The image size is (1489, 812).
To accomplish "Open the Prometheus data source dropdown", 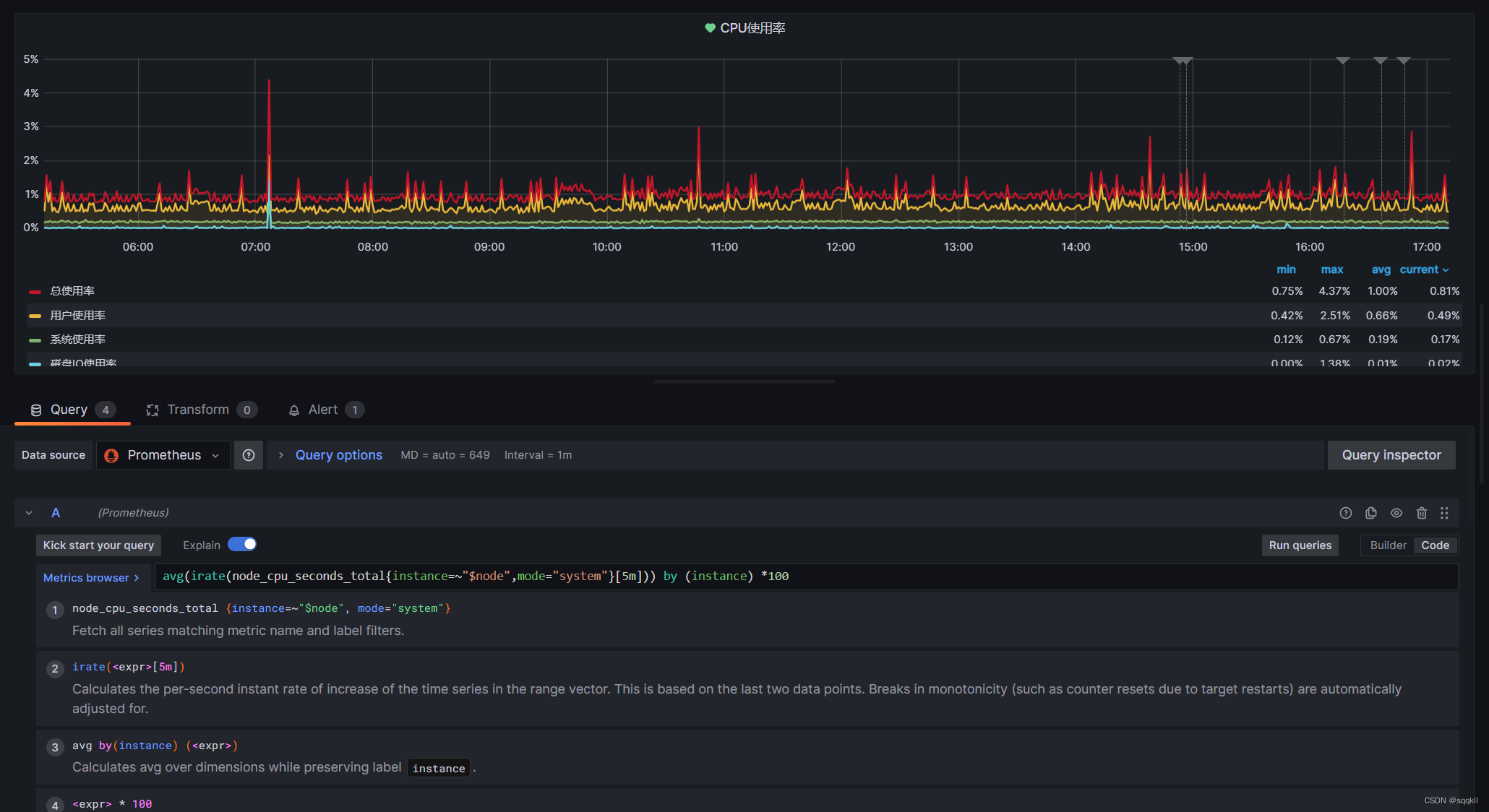I will coord(162,455).
